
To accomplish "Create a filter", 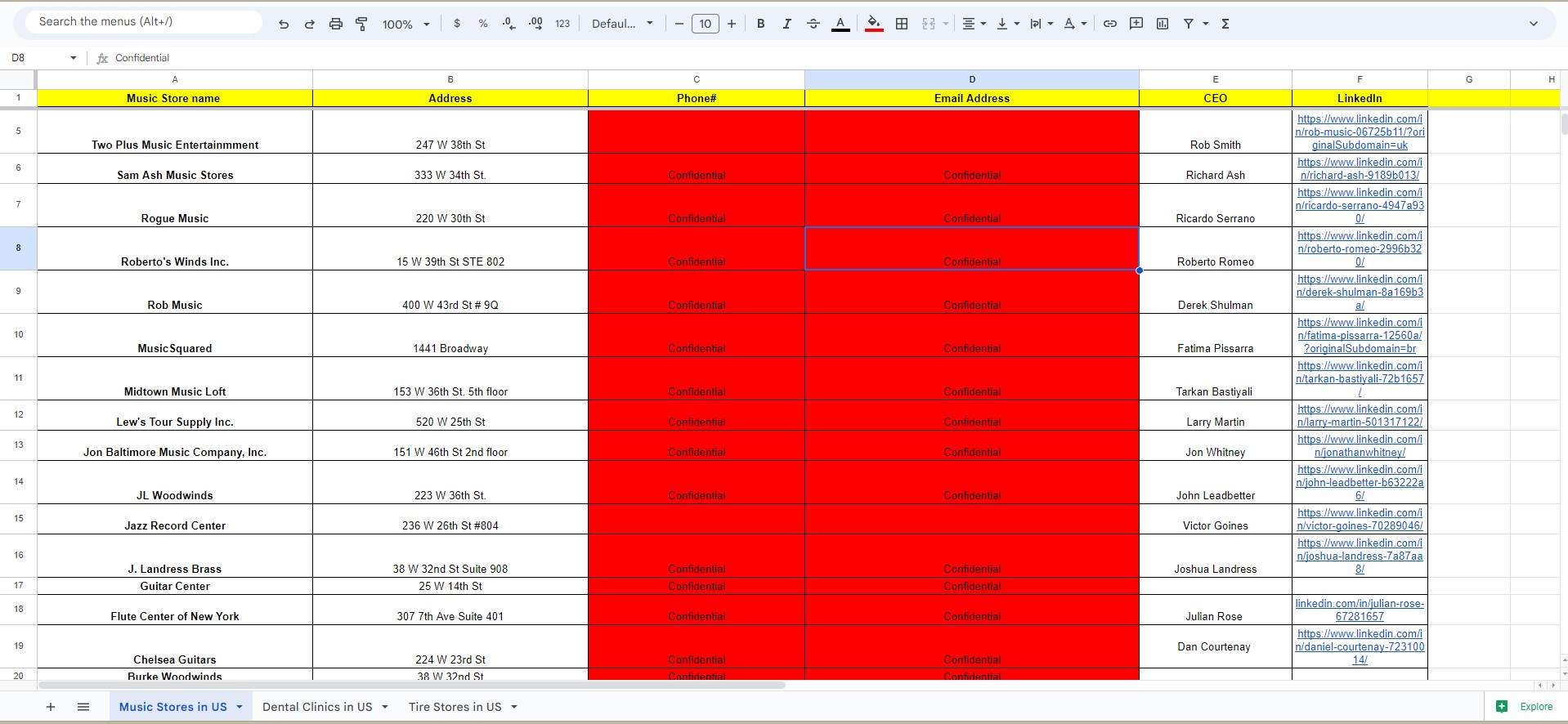I will (x=1189, y=24).
